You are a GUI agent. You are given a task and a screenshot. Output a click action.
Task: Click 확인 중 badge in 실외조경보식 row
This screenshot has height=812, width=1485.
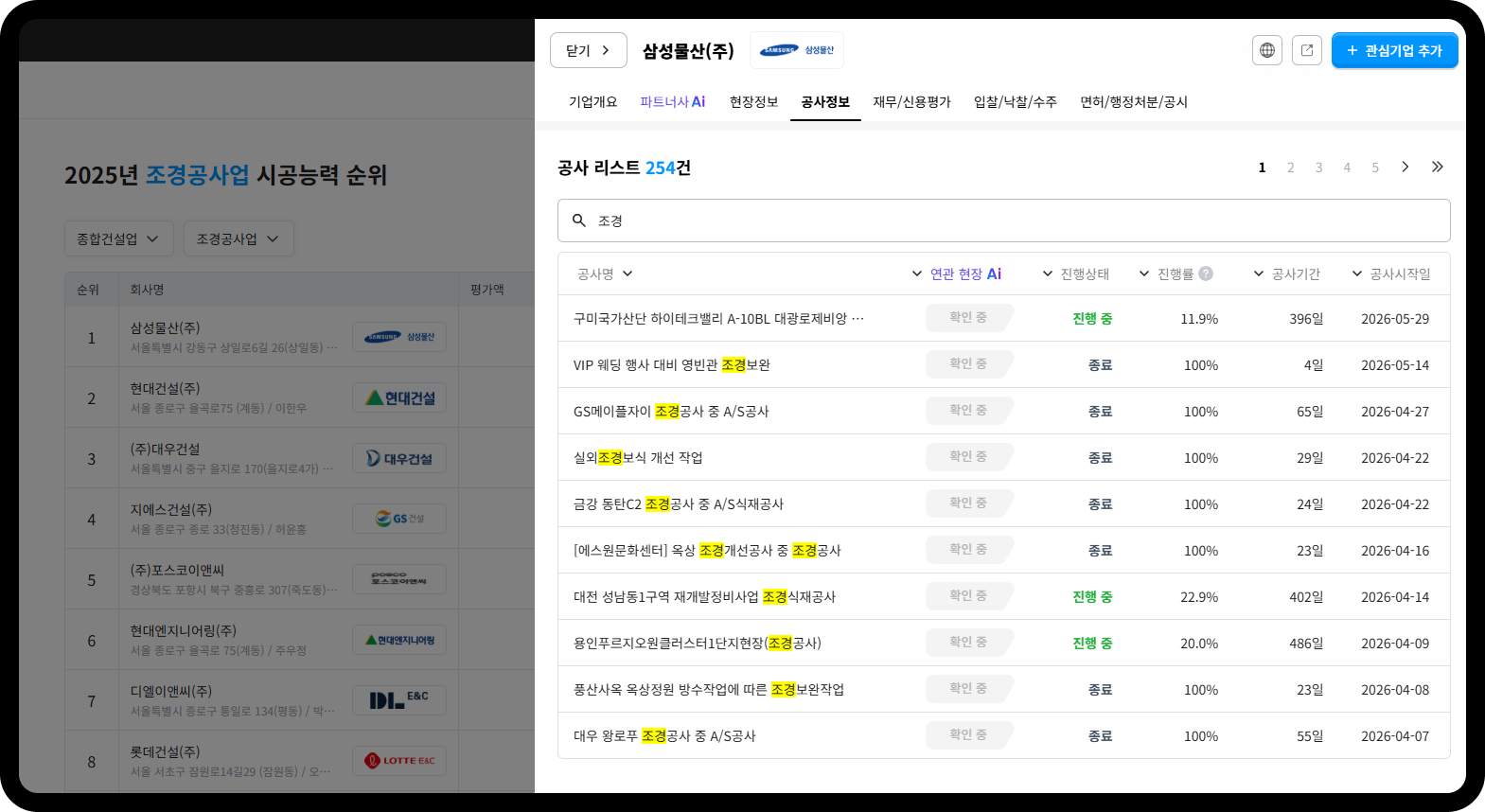tap(969, 457)
